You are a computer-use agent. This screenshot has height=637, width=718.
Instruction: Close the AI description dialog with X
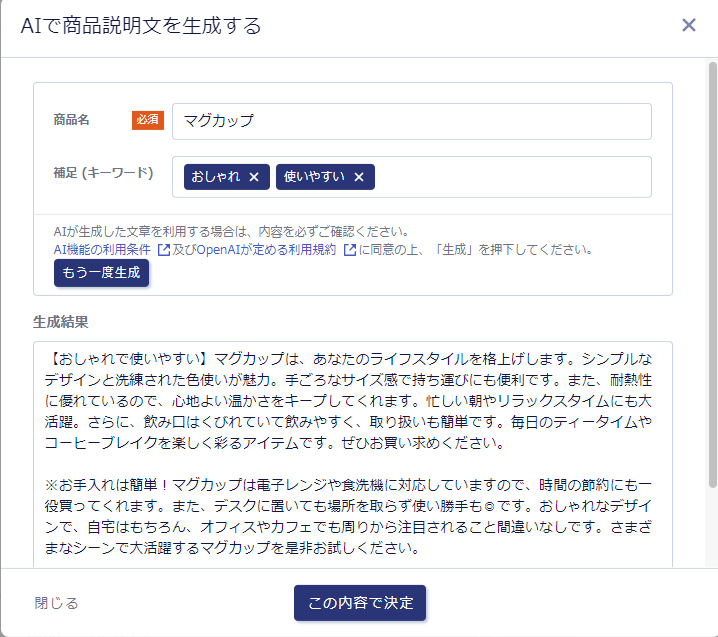coord(689,25)
